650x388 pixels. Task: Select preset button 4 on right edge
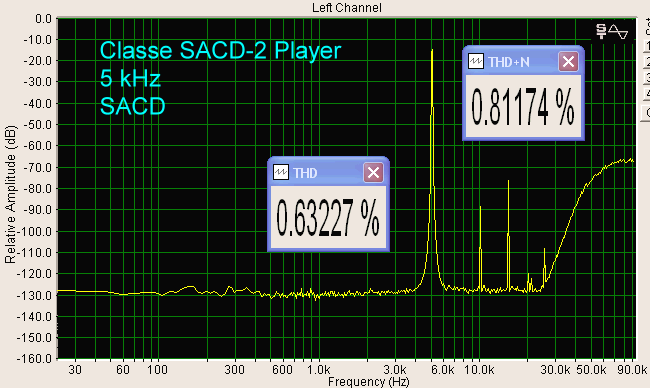[x=646, y=93]
